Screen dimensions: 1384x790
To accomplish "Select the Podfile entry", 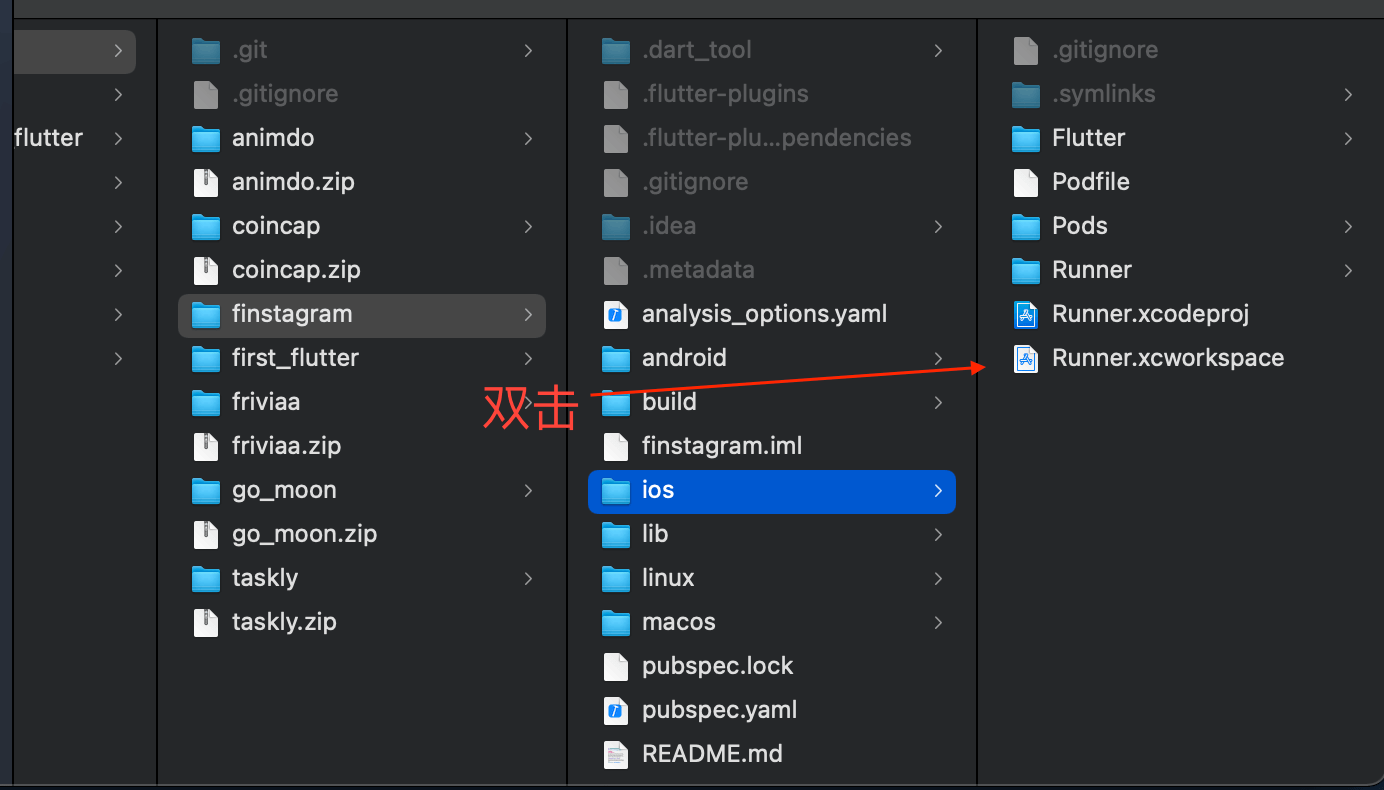I will point(1090,182).
